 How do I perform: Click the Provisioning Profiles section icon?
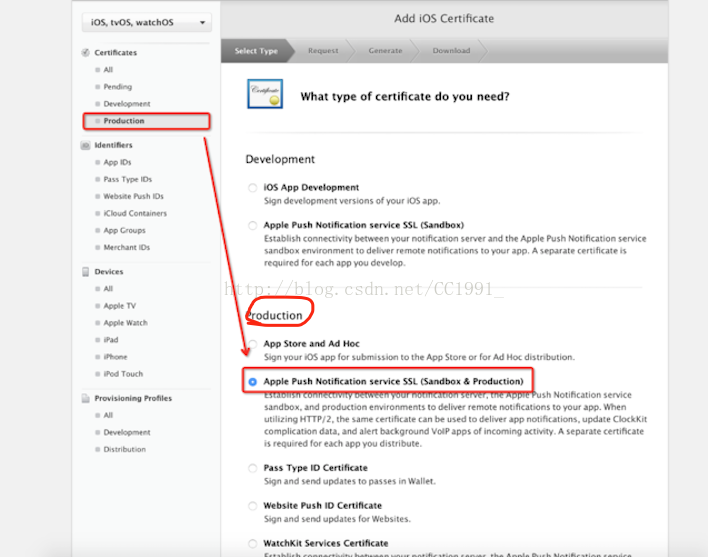coord(85,398)
